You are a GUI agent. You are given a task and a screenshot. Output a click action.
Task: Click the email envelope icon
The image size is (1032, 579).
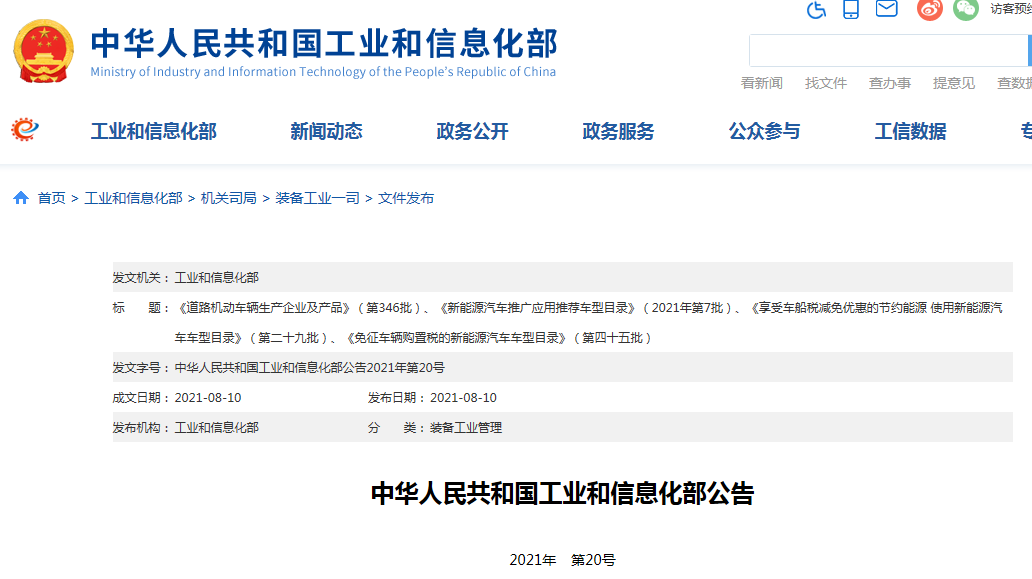(887, 8)
